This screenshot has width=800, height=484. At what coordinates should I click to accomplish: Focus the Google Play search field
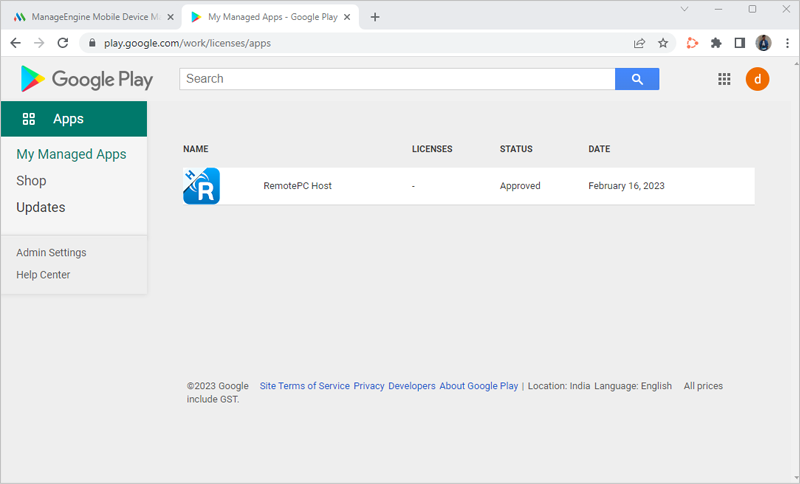tap(396, 79)
